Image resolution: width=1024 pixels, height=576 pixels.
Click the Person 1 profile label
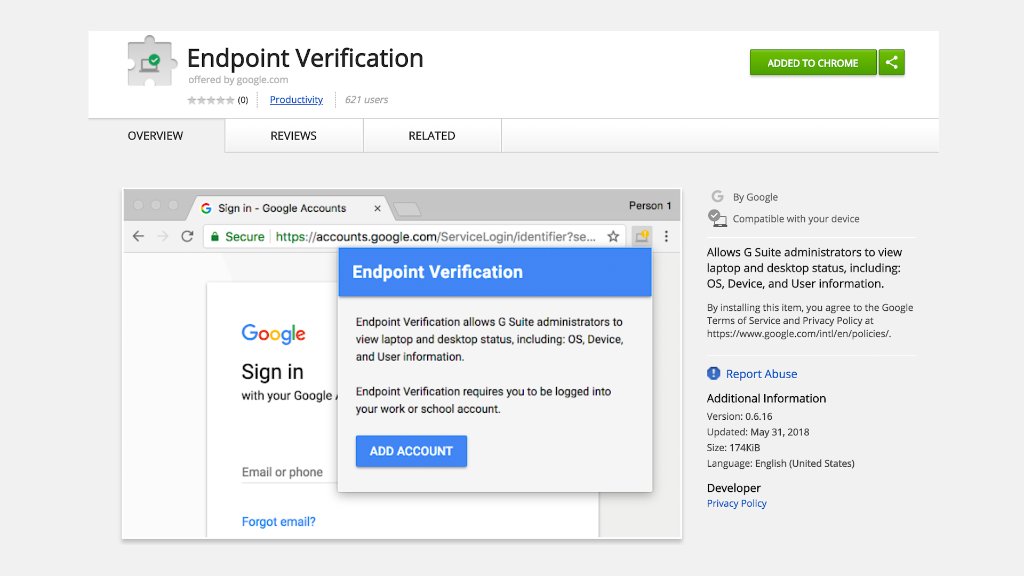(x=650, y=205)
